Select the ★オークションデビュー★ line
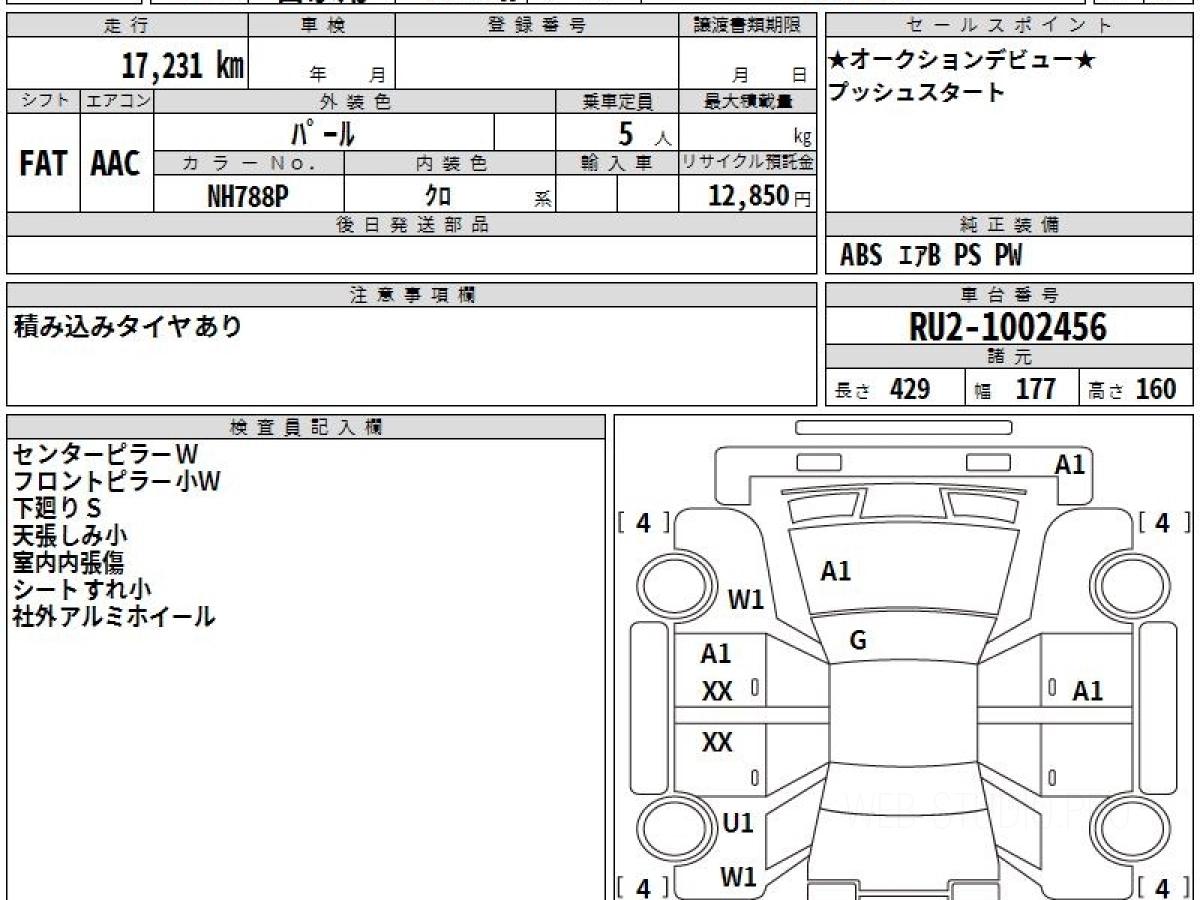This screenshot has height=900, width=1200. [962, 61]
